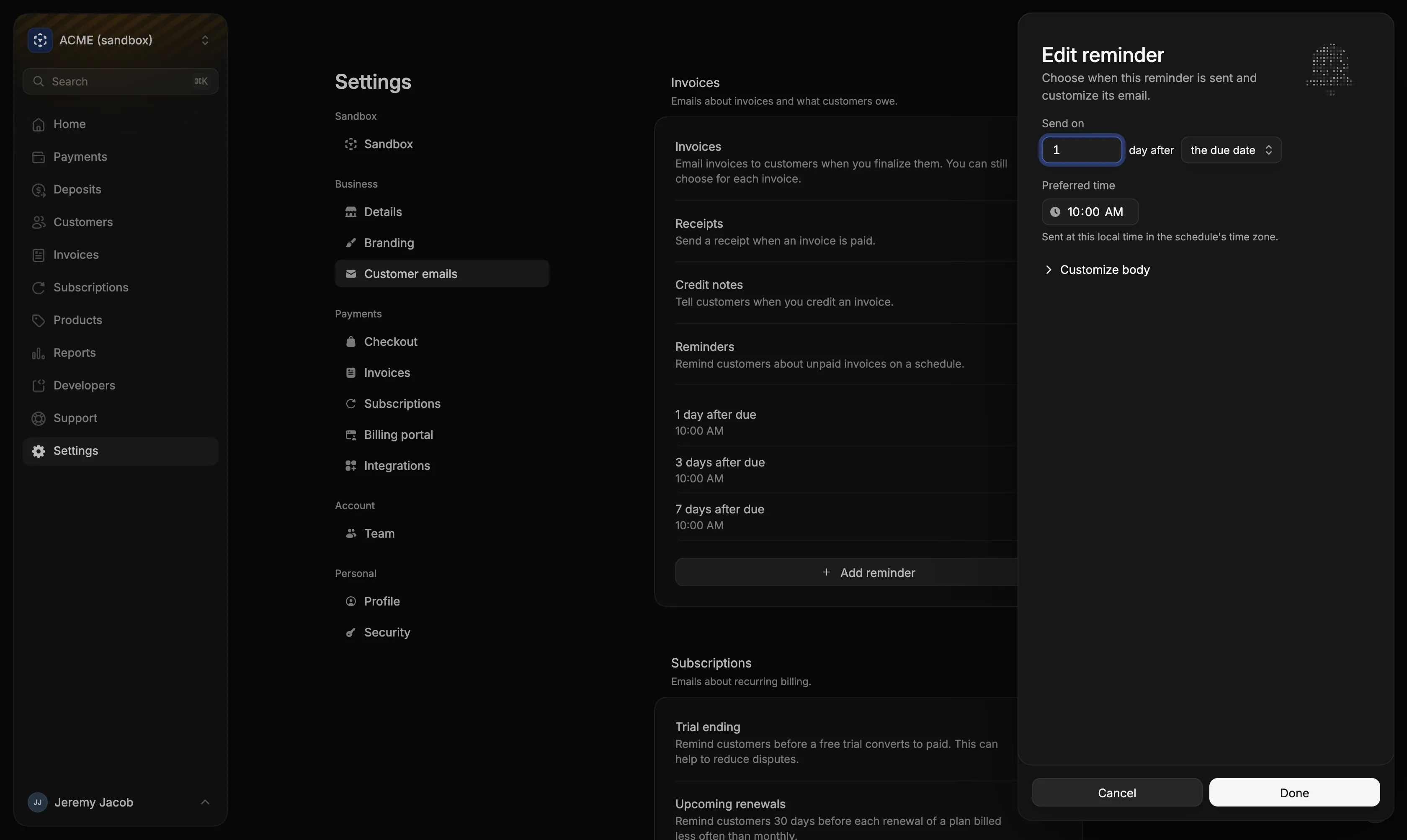
Task: Open Customers in the sidebar
Action: pos(120,222)
